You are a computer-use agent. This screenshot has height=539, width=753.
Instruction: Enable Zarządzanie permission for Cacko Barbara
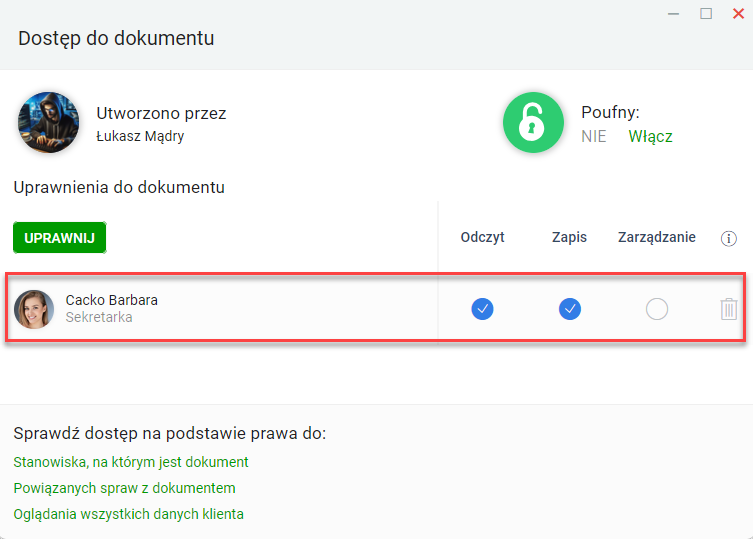coord(656,309)
